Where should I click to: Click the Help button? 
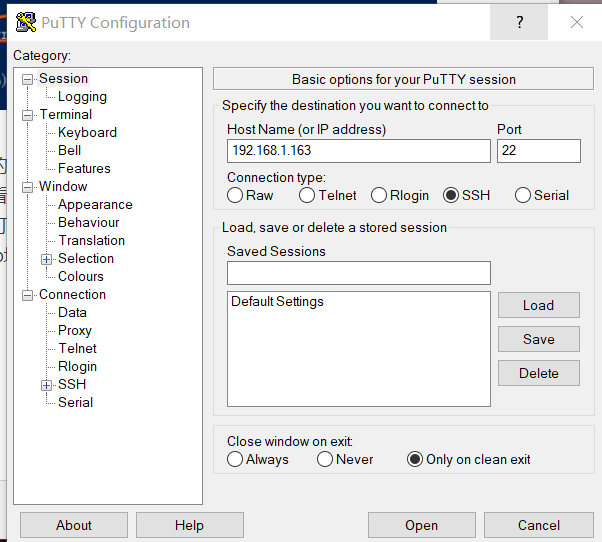pos(190,525)
